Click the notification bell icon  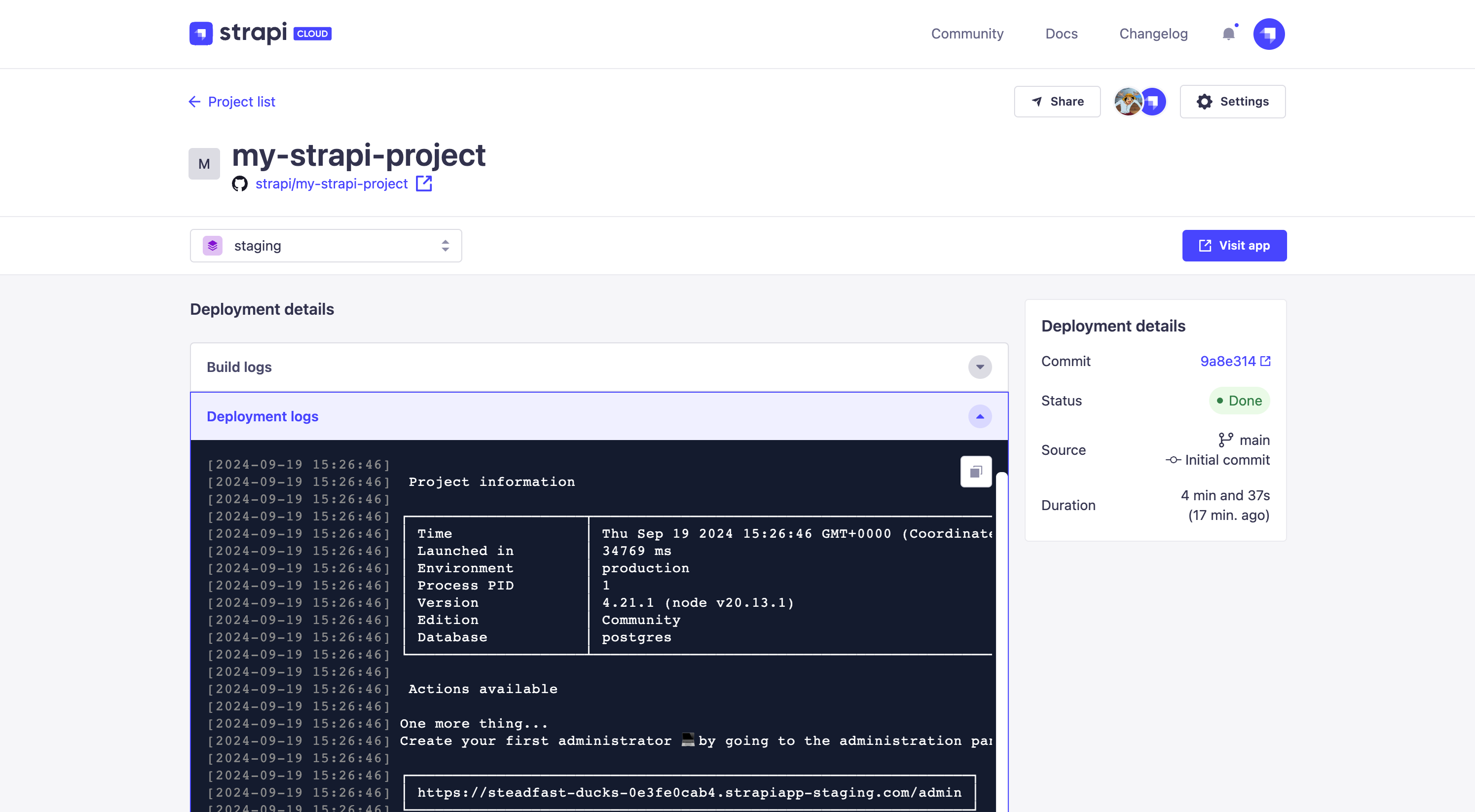[x=1228, y=35]
